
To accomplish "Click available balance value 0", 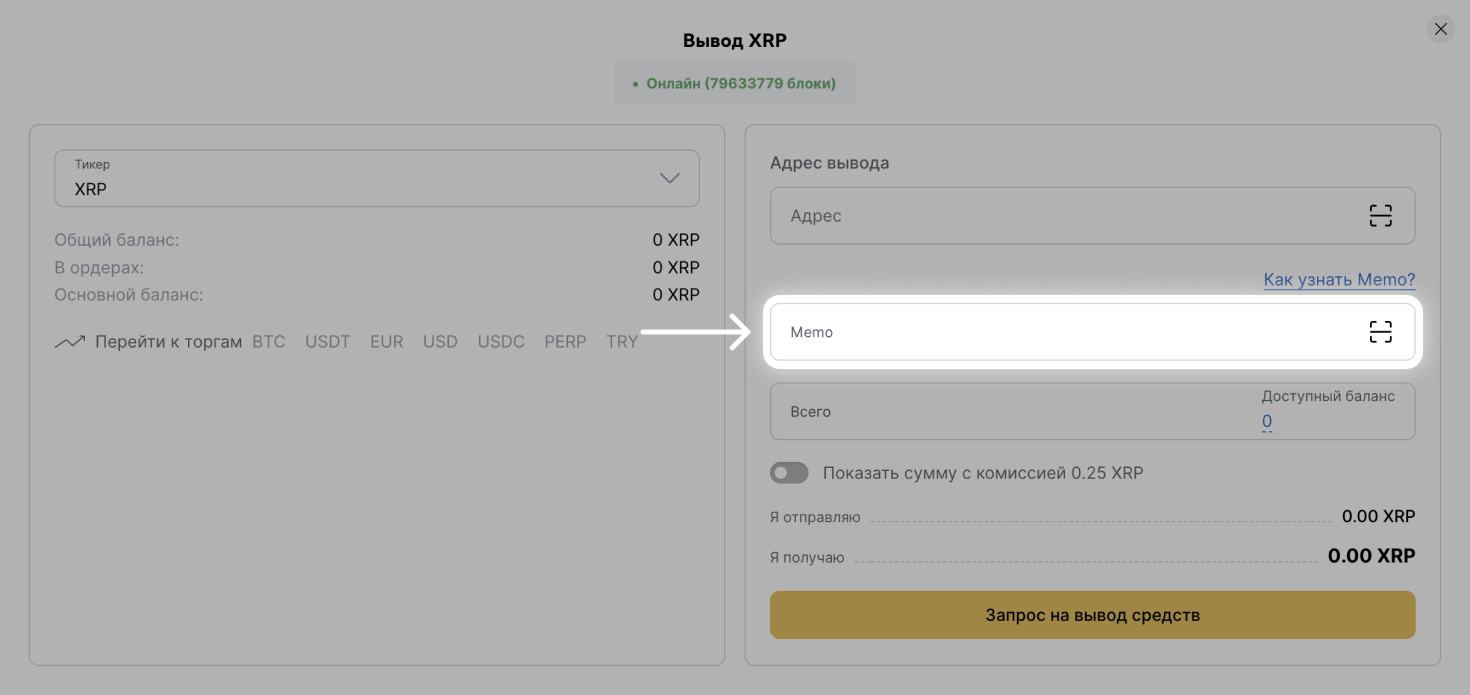I will tap(1267, 421).
